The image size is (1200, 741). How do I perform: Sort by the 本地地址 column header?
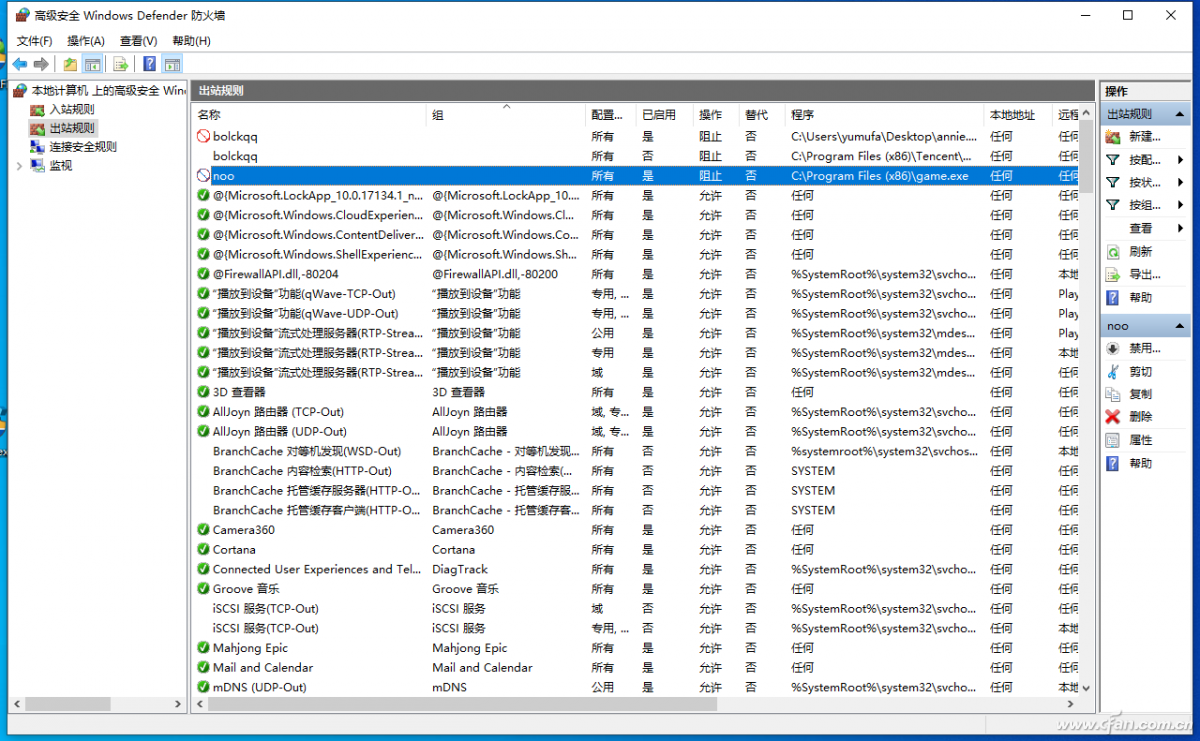click(x=1018, y=115)
